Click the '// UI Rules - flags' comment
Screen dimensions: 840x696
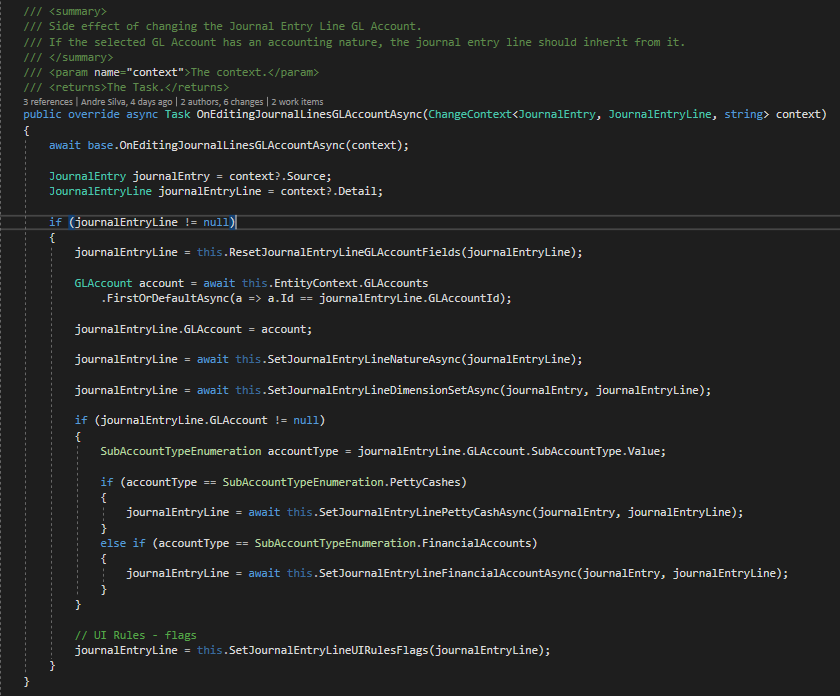click(x=136, y=635)
